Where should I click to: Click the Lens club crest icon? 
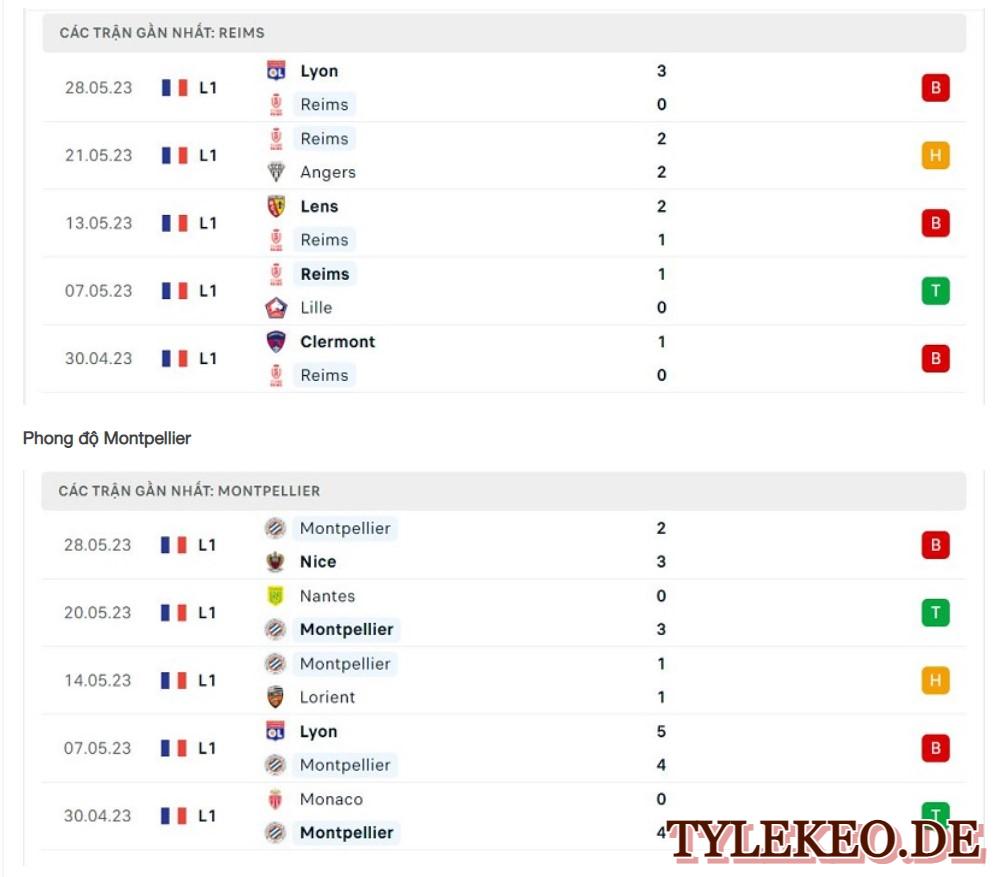(x=276, y=206)
